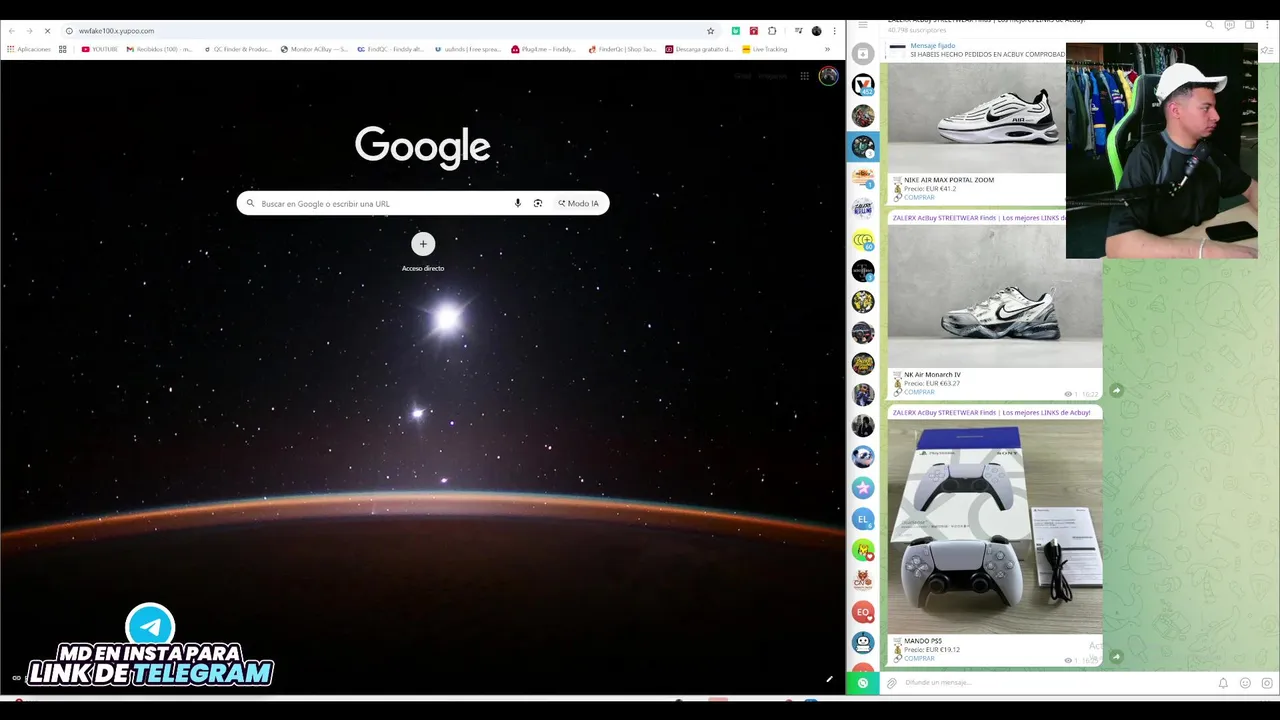Click COMPRAR under NIKE AIR MAX PORTAL ZOOM
1280x720 pixels.
point(919,197)
